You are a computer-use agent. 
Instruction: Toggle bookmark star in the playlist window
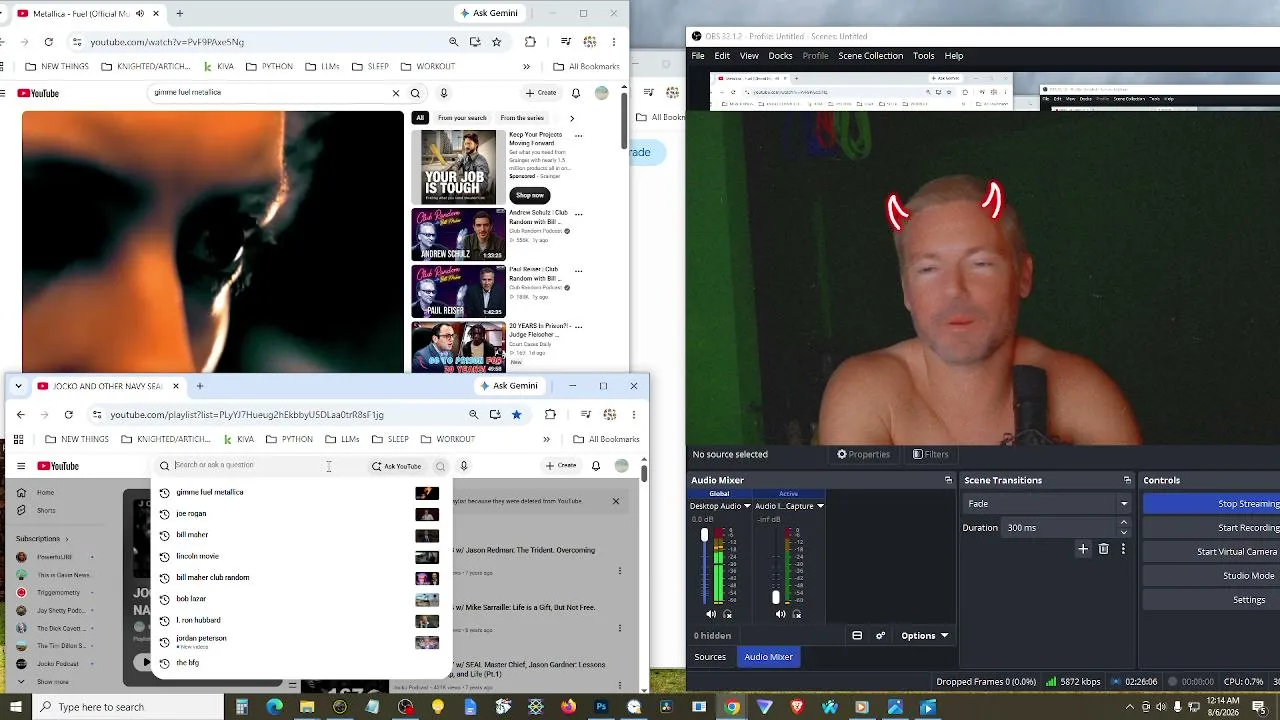coord(516,414)
